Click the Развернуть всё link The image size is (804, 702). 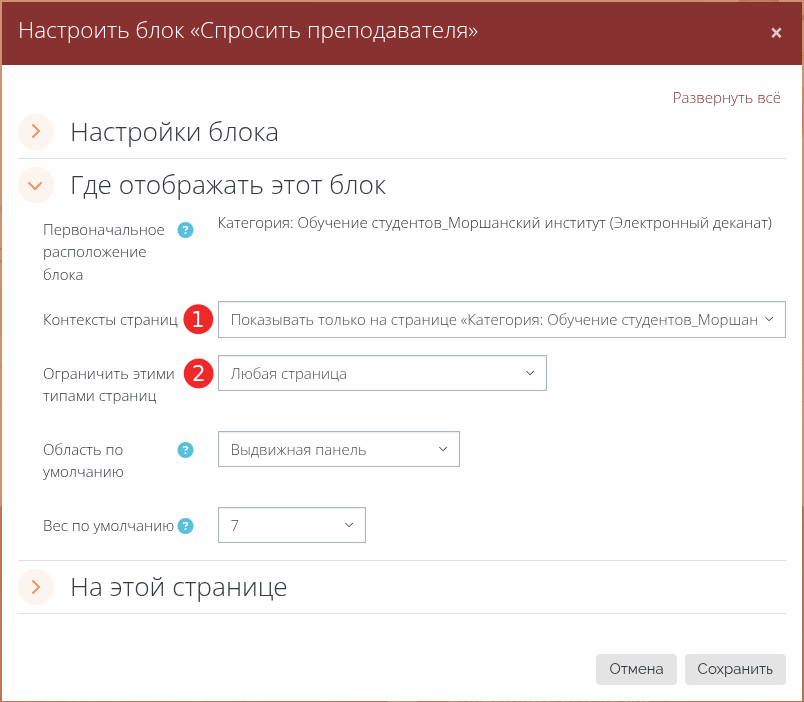[726, 98]
